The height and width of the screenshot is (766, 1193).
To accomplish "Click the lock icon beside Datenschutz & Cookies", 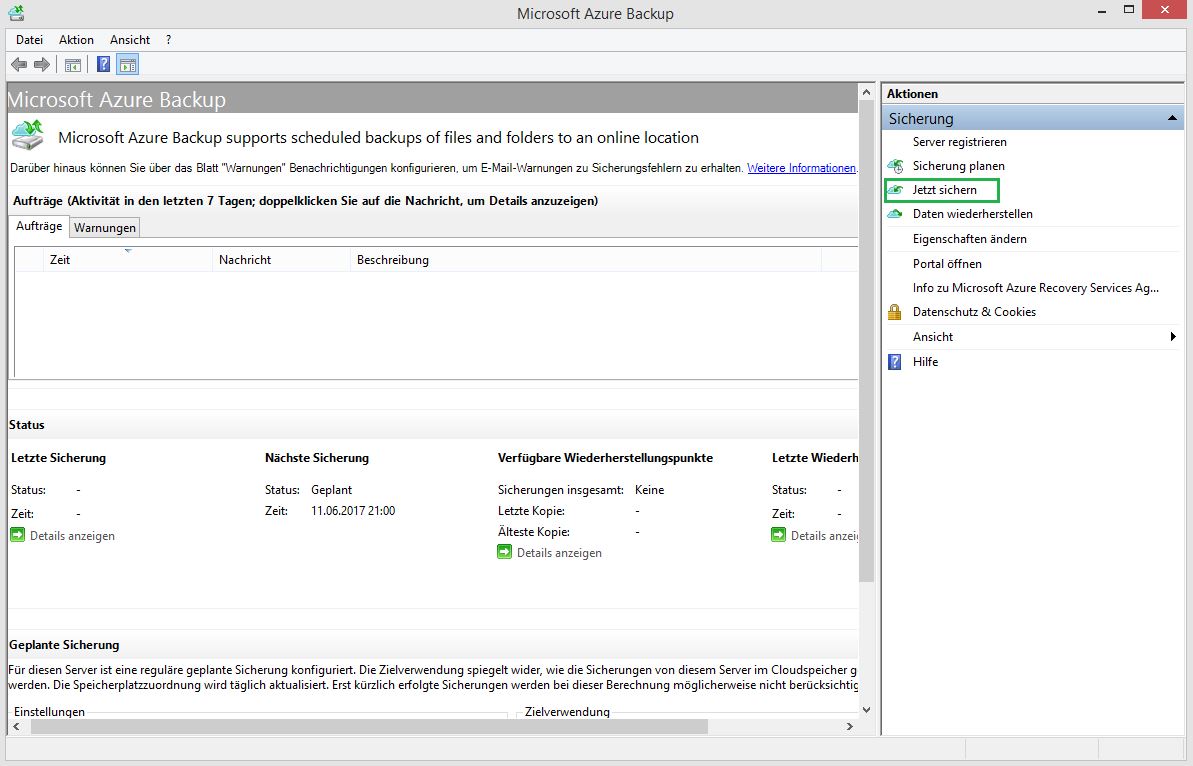I will 895,311.
